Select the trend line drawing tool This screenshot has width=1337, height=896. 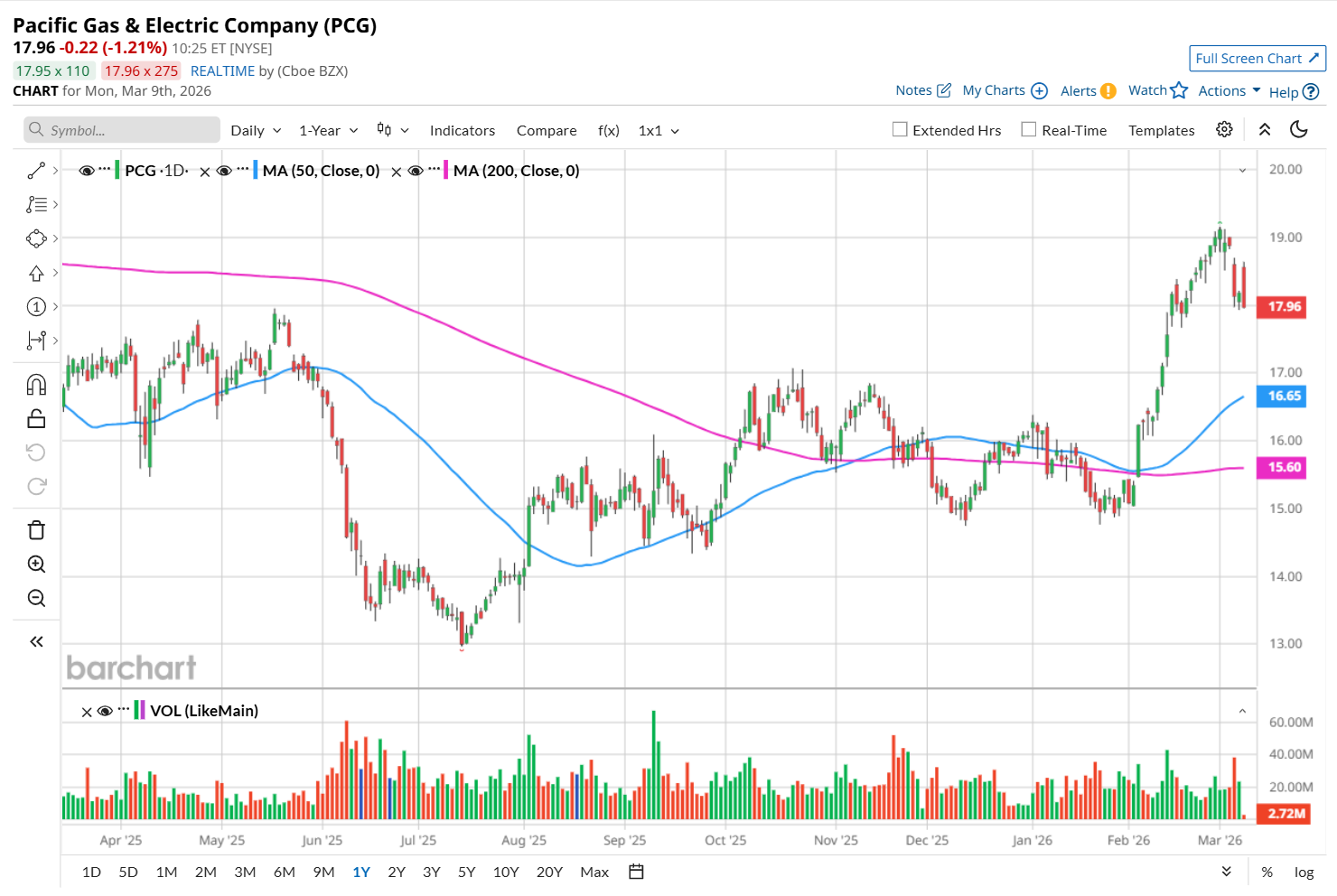coord(36,171)
